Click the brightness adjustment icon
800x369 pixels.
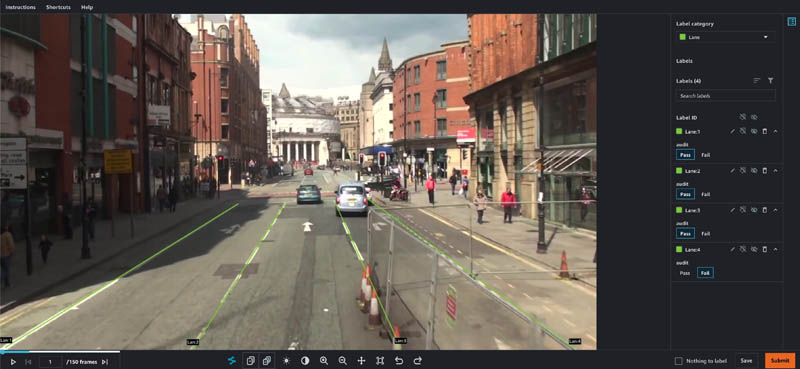pyautogui.click(x=286, y=361)
